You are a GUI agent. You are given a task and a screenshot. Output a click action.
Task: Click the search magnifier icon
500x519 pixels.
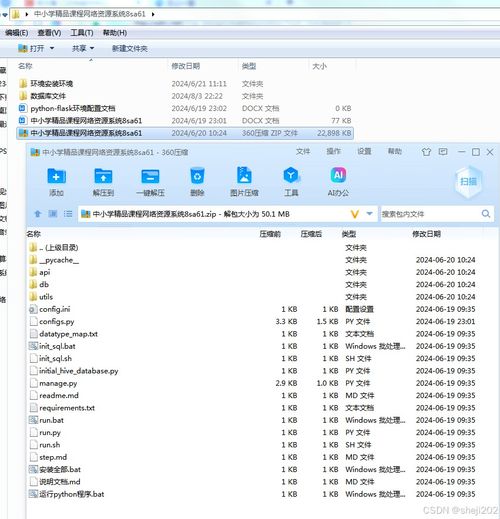click(486, 214)
